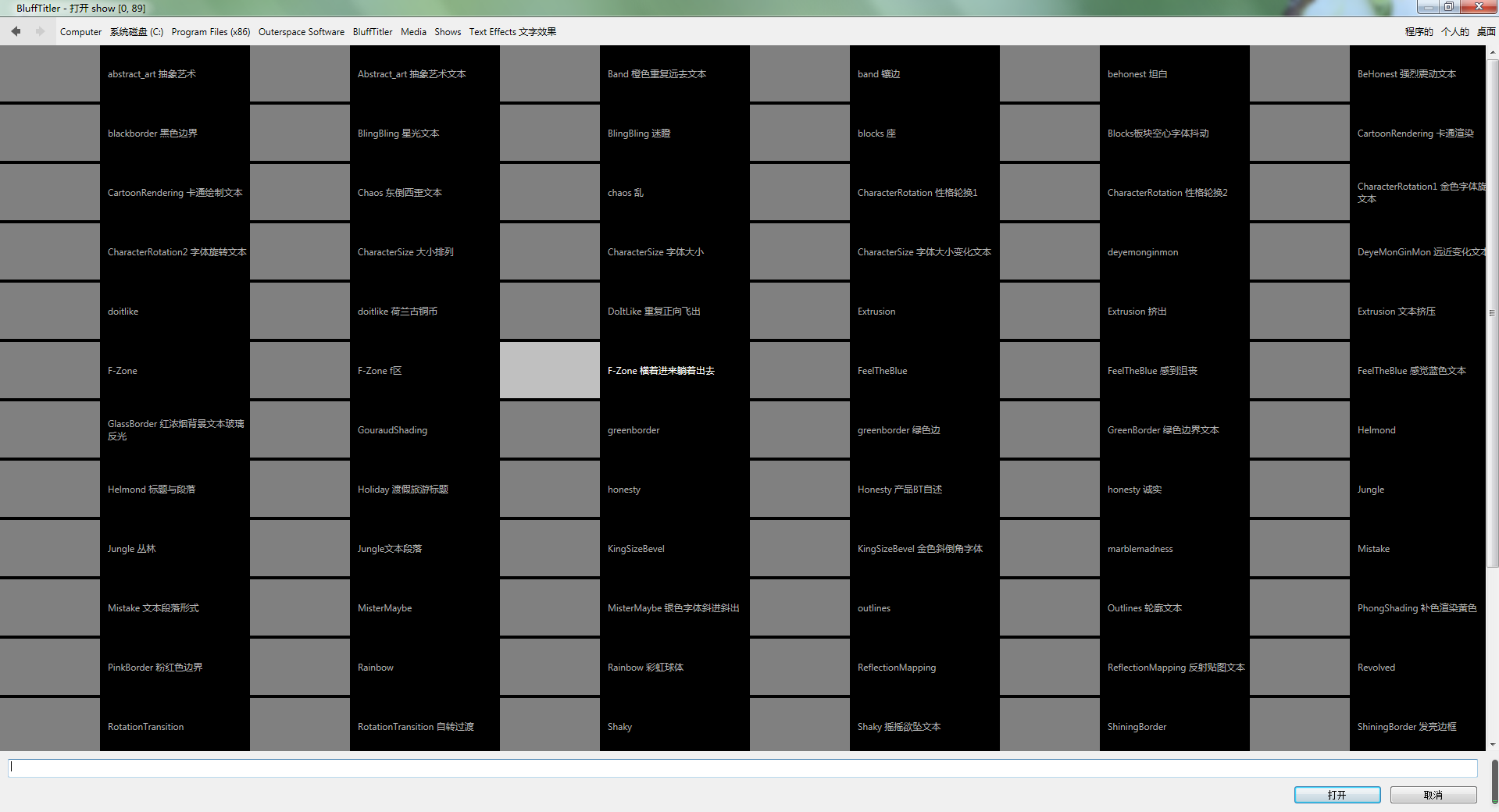Select the Extrusion 挤出 thumbnail

coord(1050,312)
